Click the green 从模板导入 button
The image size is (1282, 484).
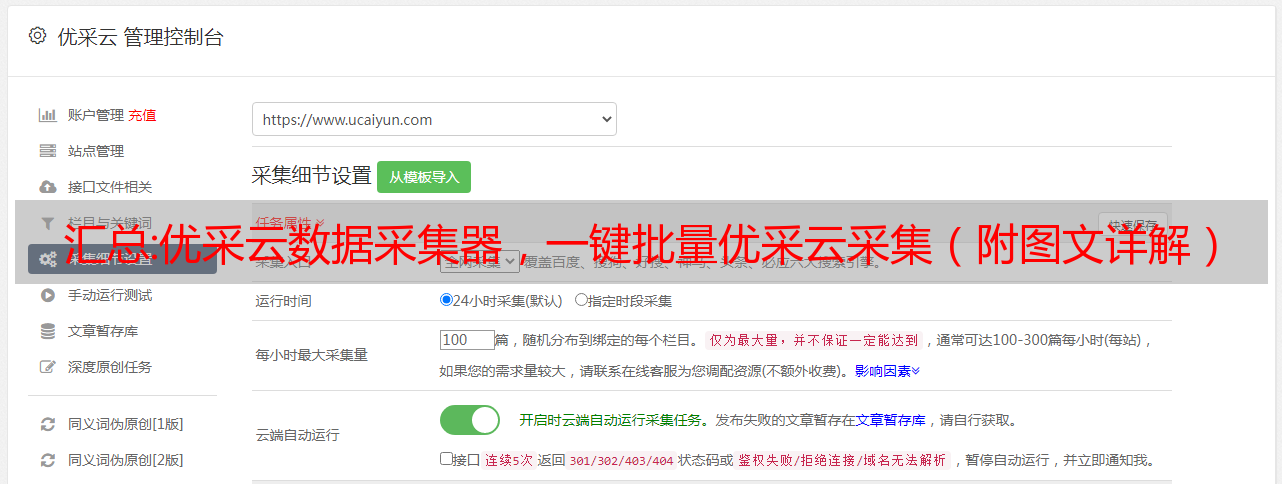click(x=424, y=177)
